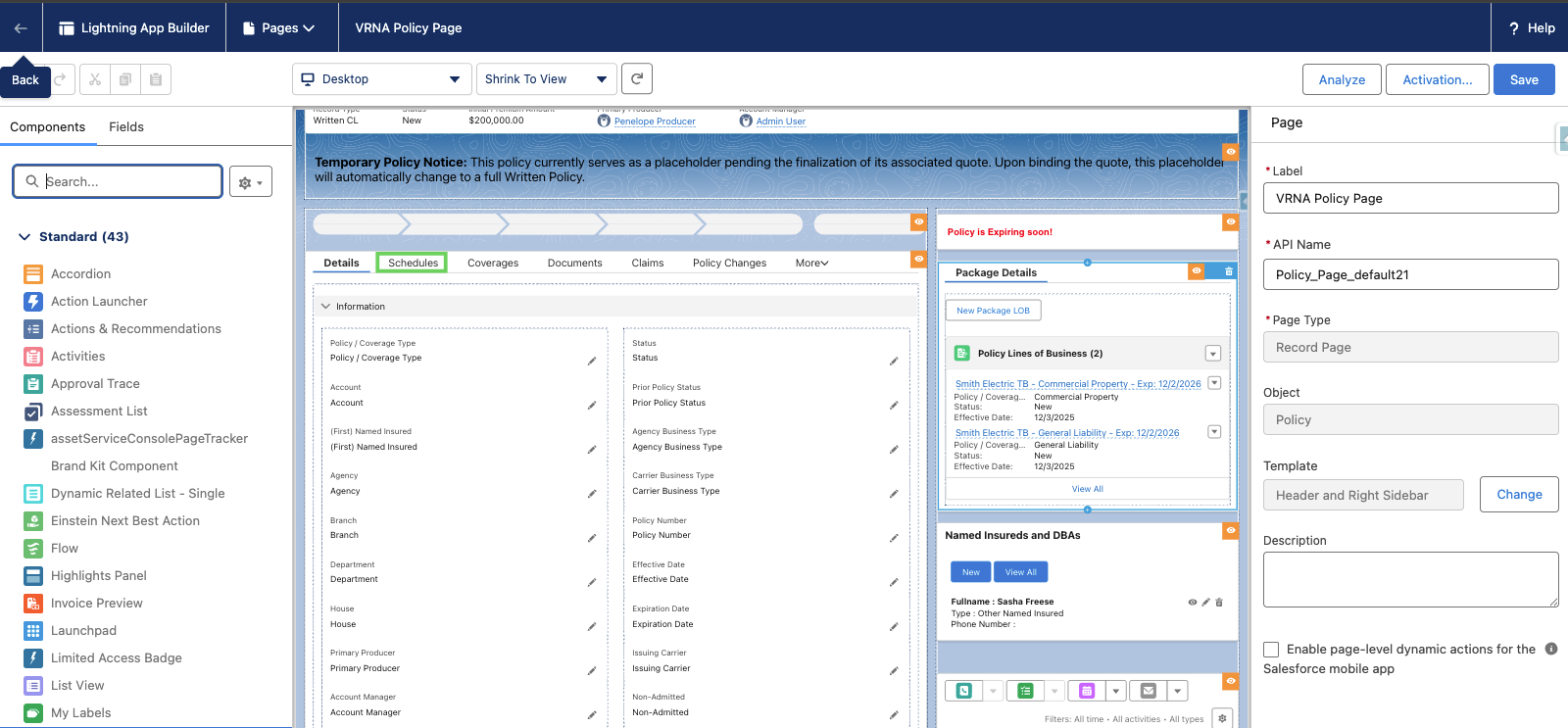Open the Pages dropdown menu
This screenshot has height=728, width=1568.
pyautogui.click(x=279, y=27)
